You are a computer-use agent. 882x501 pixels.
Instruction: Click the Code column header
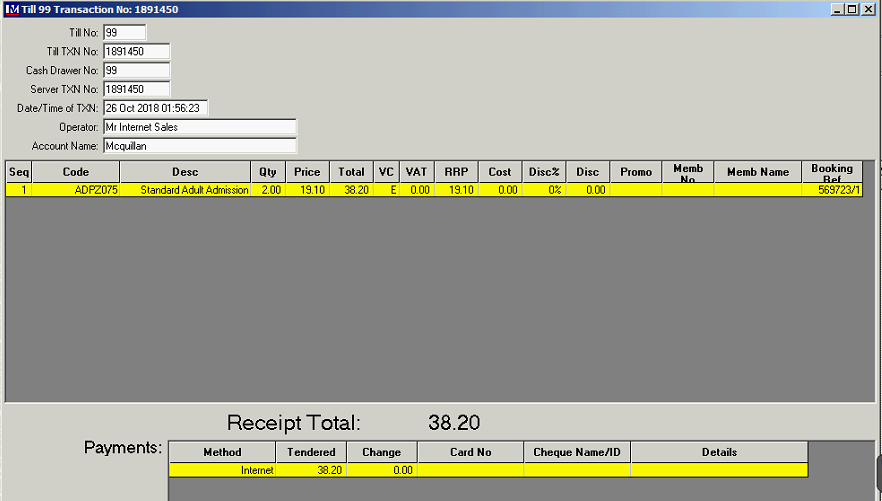click(76, 172)
